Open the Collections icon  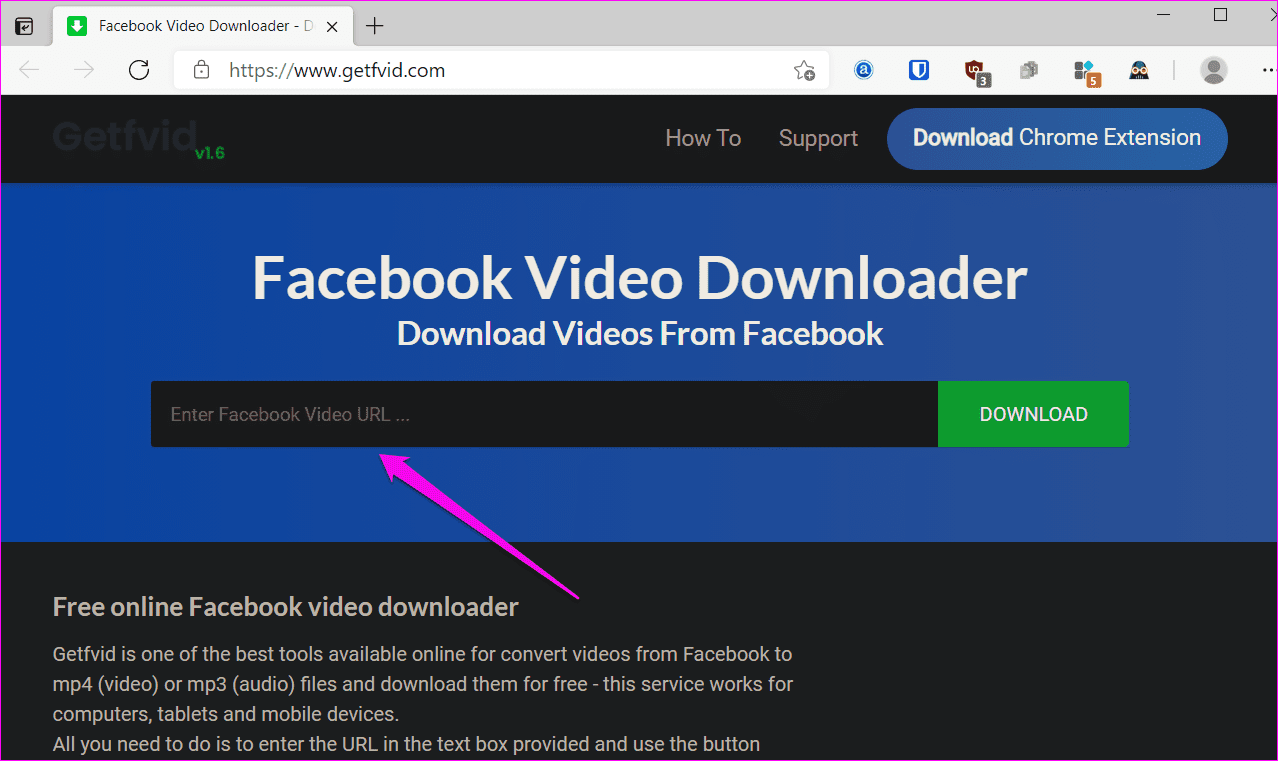point(1028,70)
